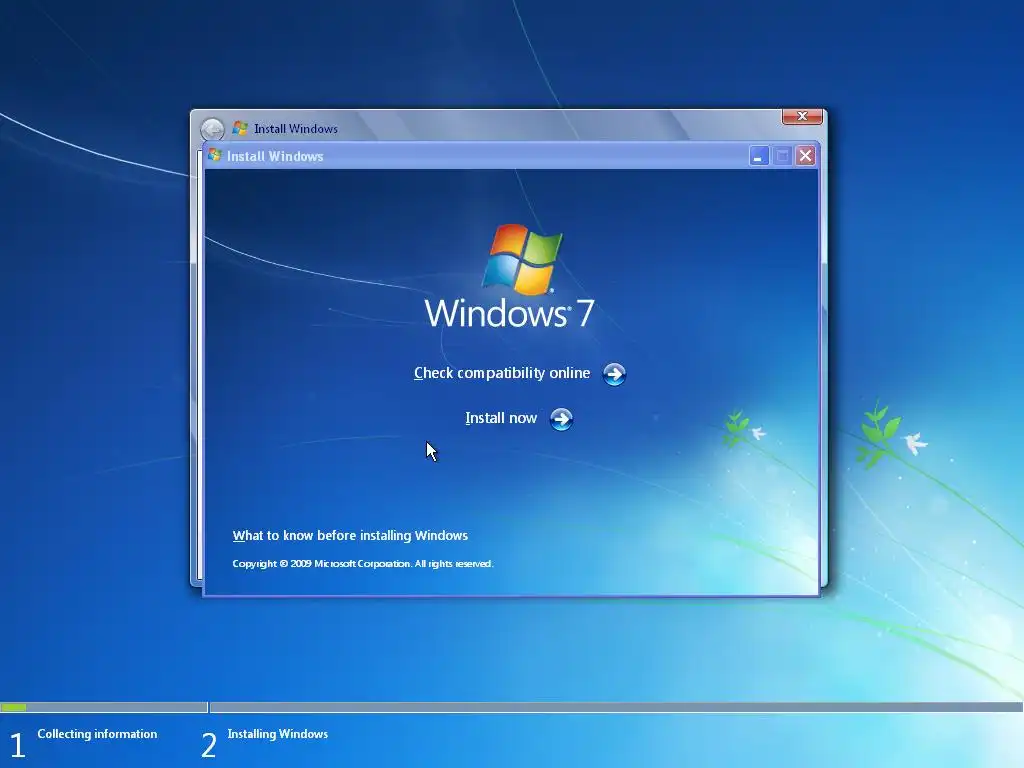Open the Check compatibility online link text
This screenshot has height=768, width=1024.
pyautogui.click(x=502, y=373)
